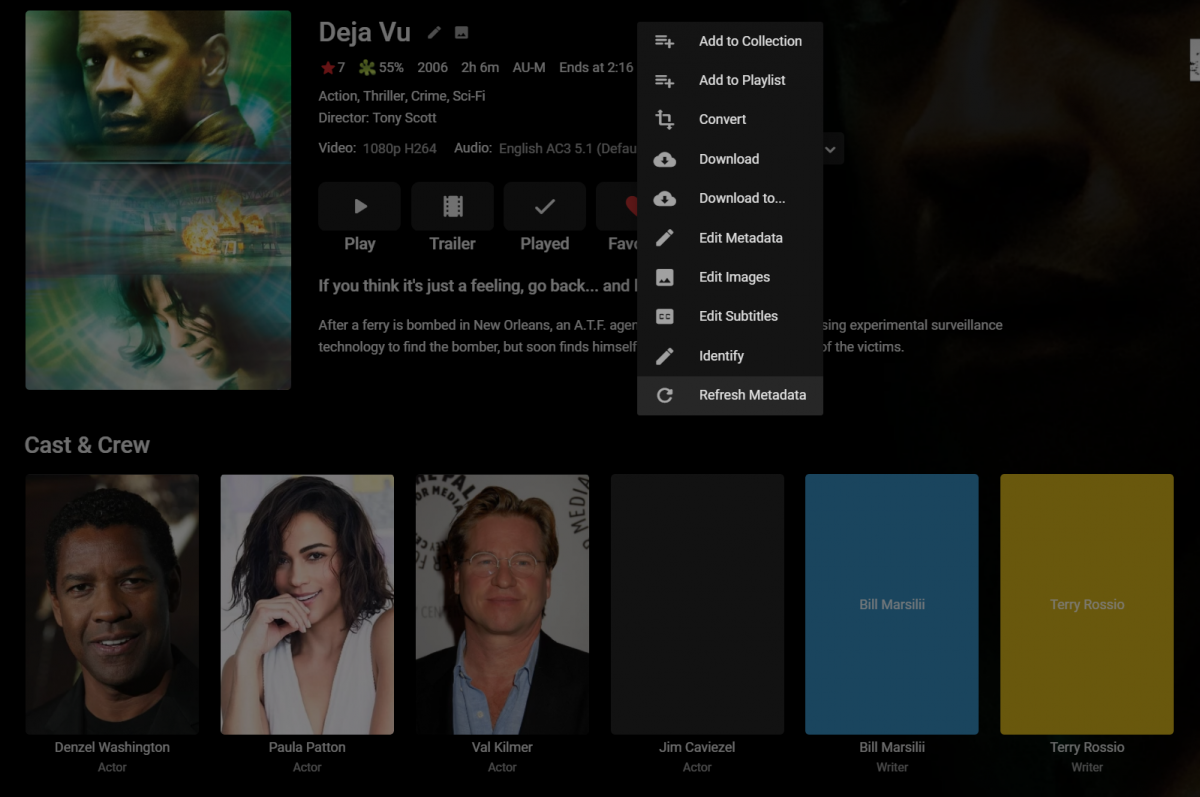Image resolution: width=1200 pixels, height=797 pixels.
Task: Select Download to... menu entry
Action: 741,198
